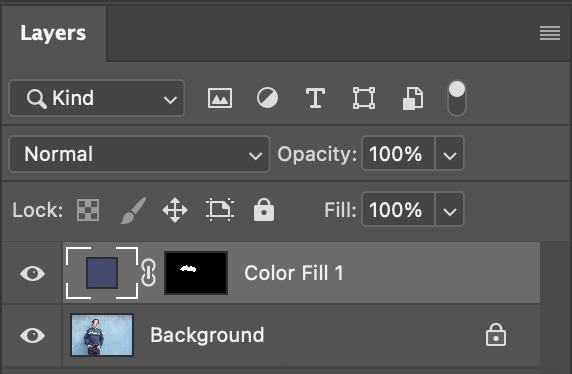Open the Layers panel hamburger menu
The image size is (572, 374).
pos(550,33)
